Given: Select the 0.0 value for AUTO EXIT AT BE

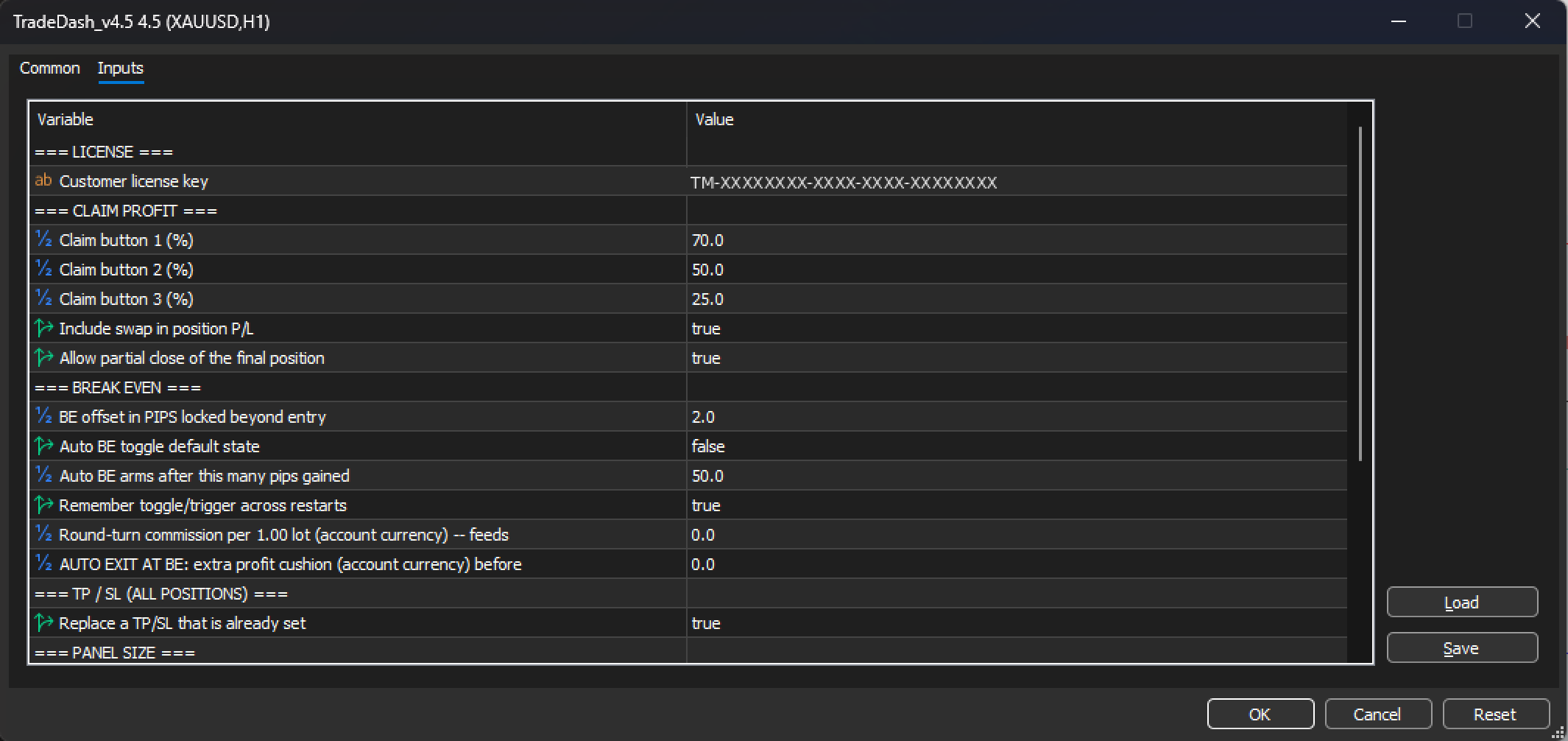Looking at the screenshot, I should (1017, 564).
